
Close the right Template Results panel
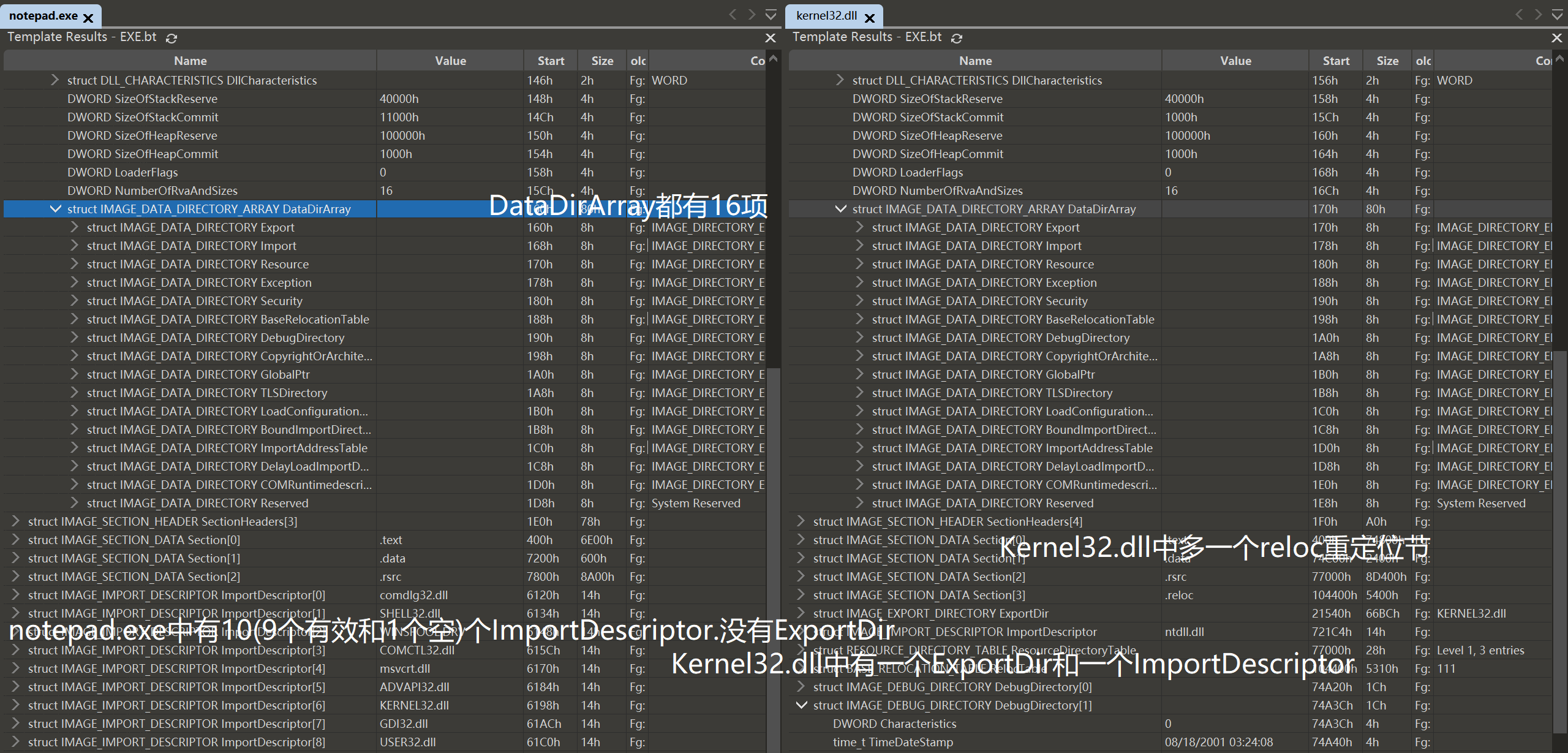click(1556, 38)
